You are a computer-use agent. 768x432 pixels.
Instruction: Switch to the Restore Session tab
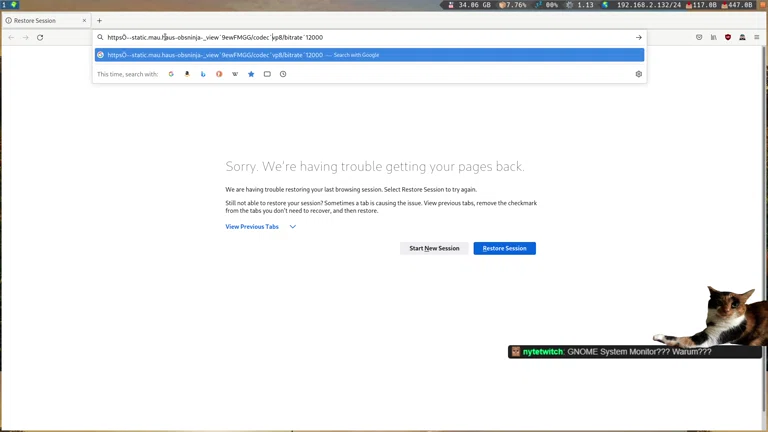pos(45,20)
